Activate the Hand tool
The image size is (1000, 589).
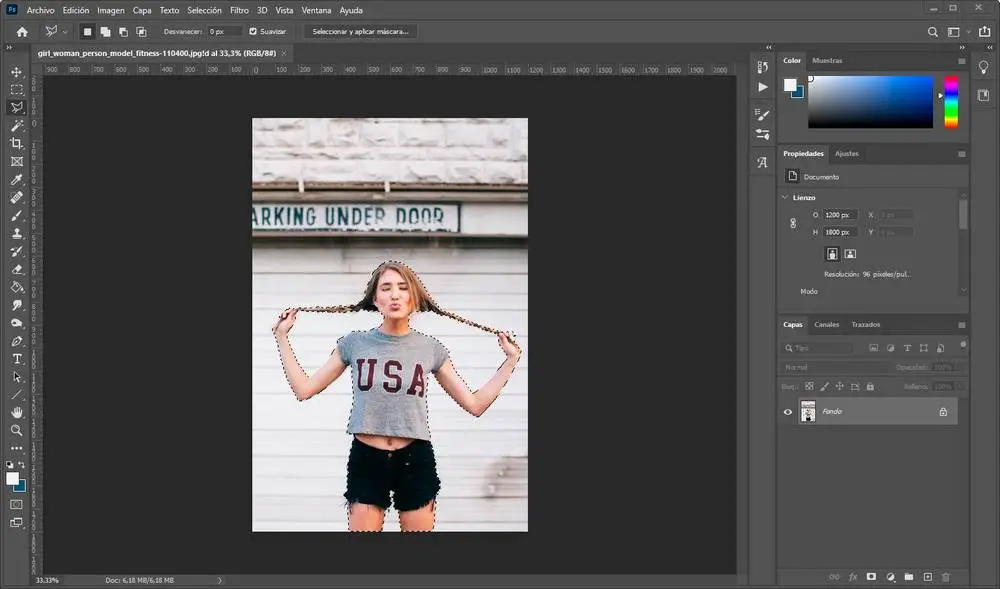tap(16, 412)
